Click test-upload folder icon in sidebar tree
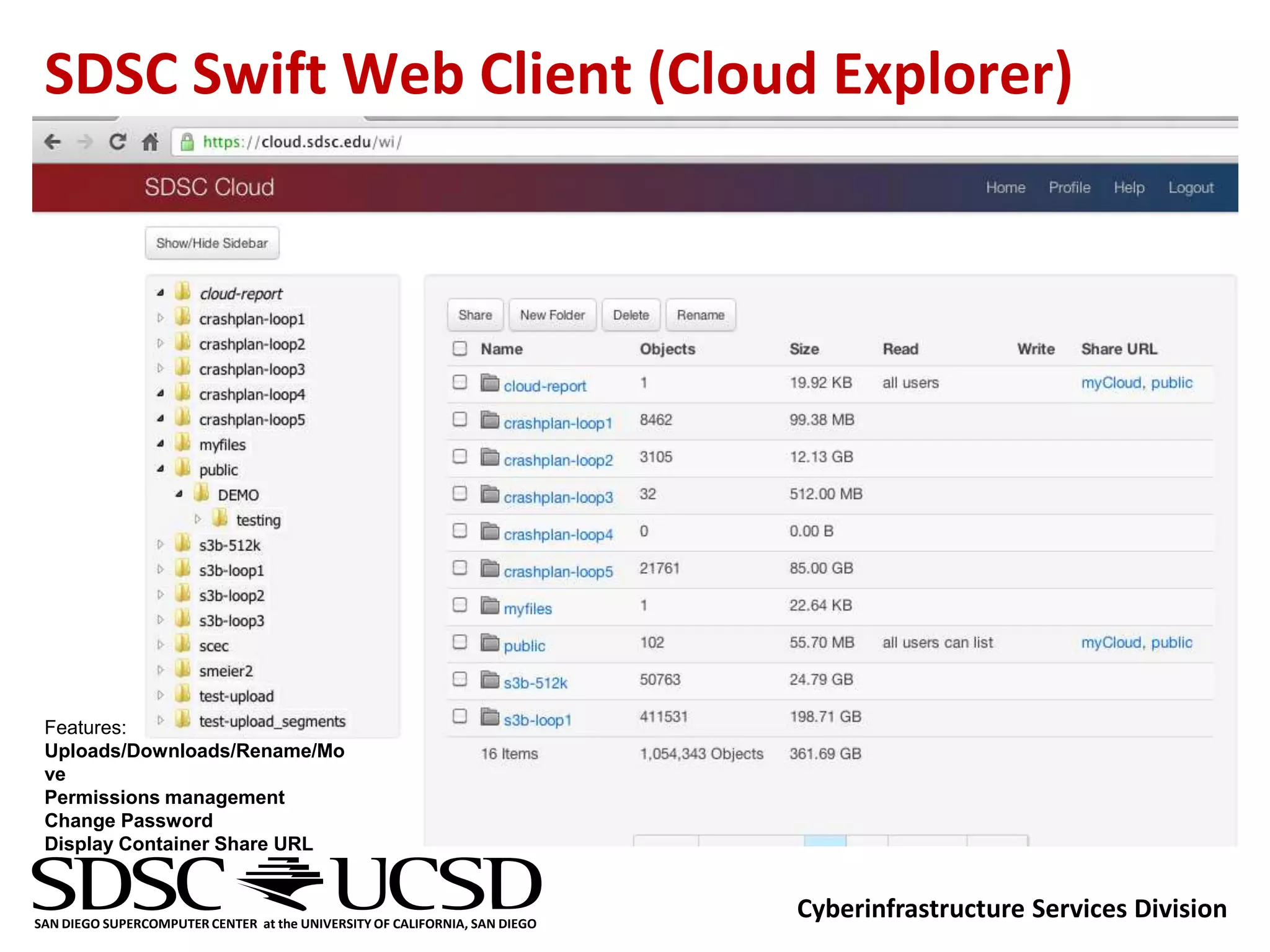This screenshot has width=1270, height=952. (183, 695)
